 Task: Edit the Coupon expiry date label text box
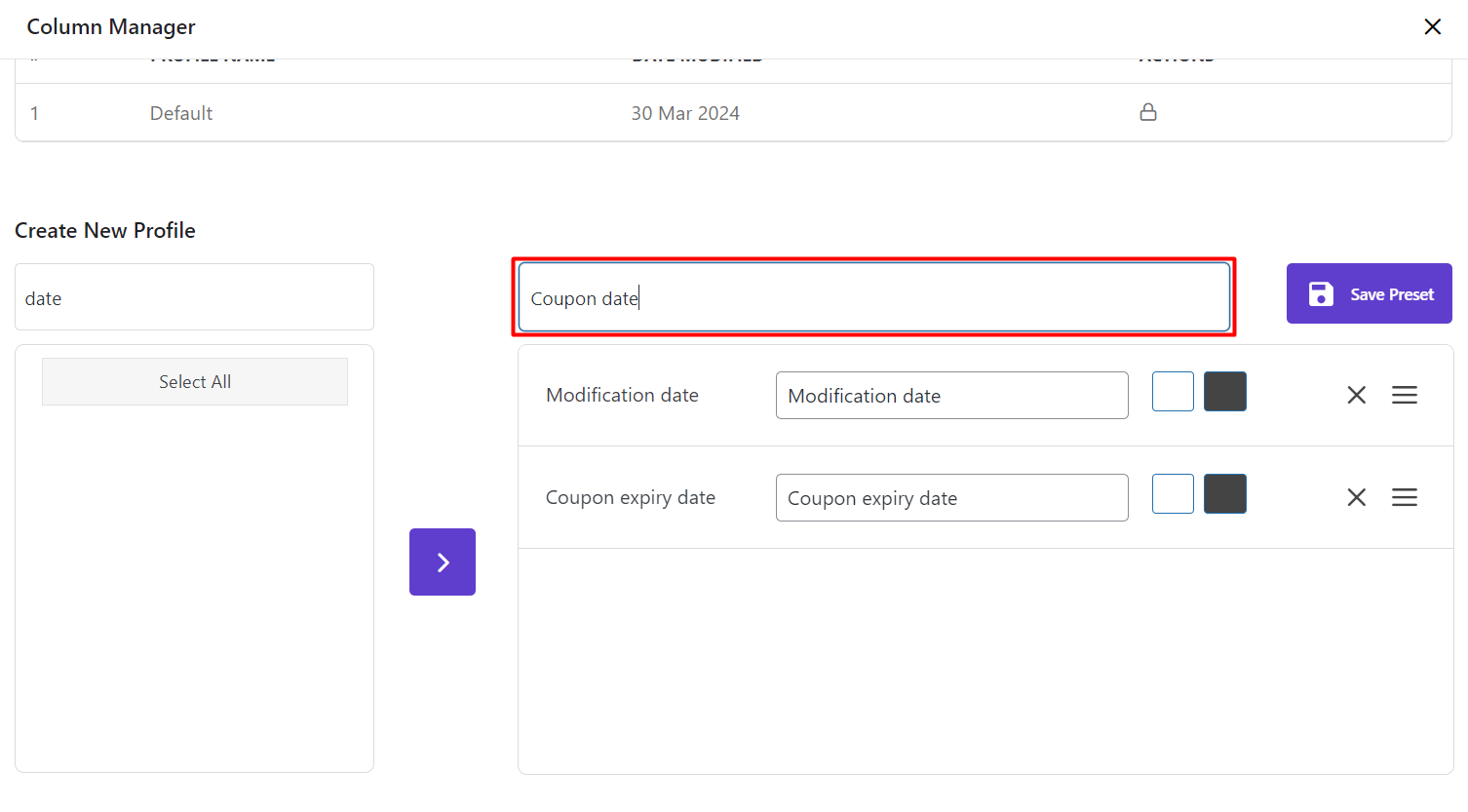coord(951,498)
